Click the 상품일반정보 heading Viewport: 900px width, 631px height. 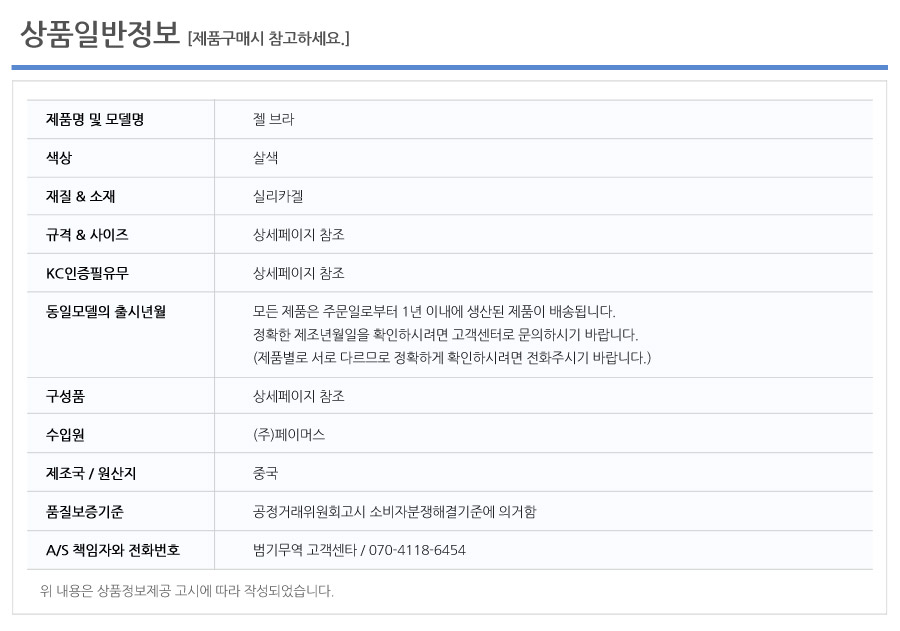(100, 34)
